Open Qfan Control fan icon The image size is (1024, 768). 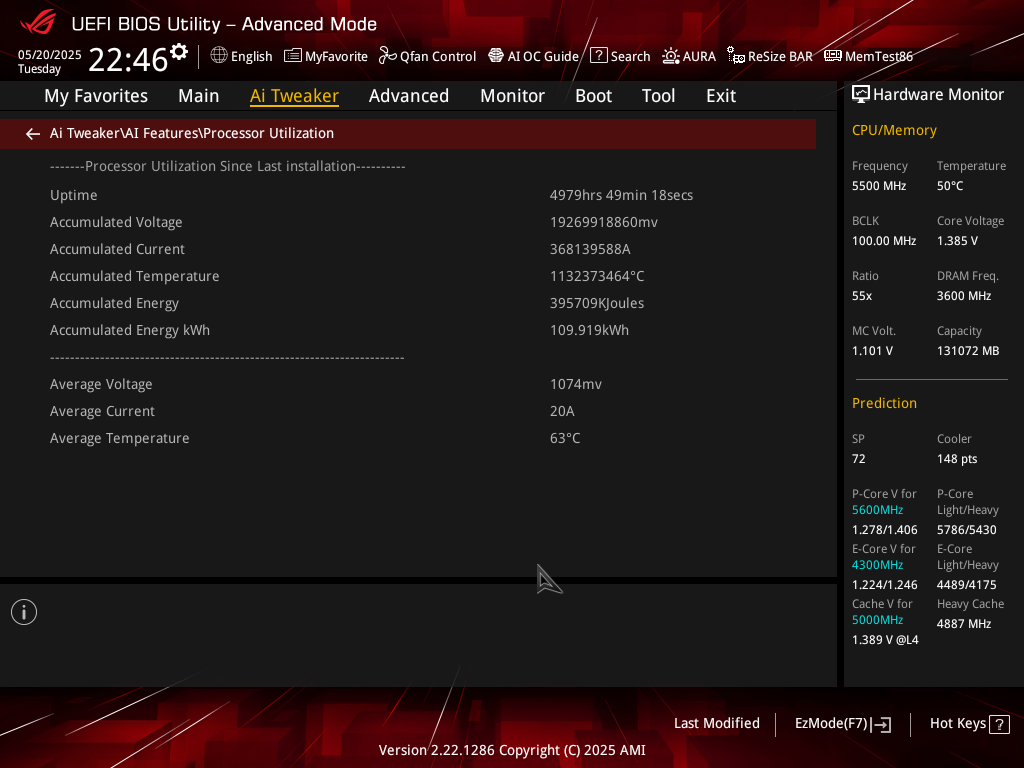(388, 56)
